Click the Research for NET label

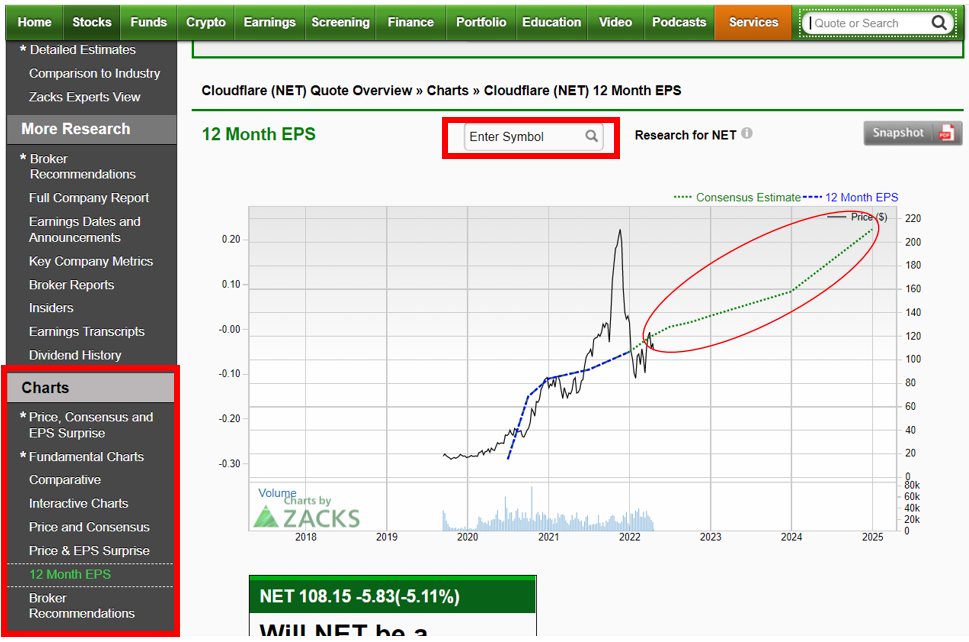pos(685,135)
